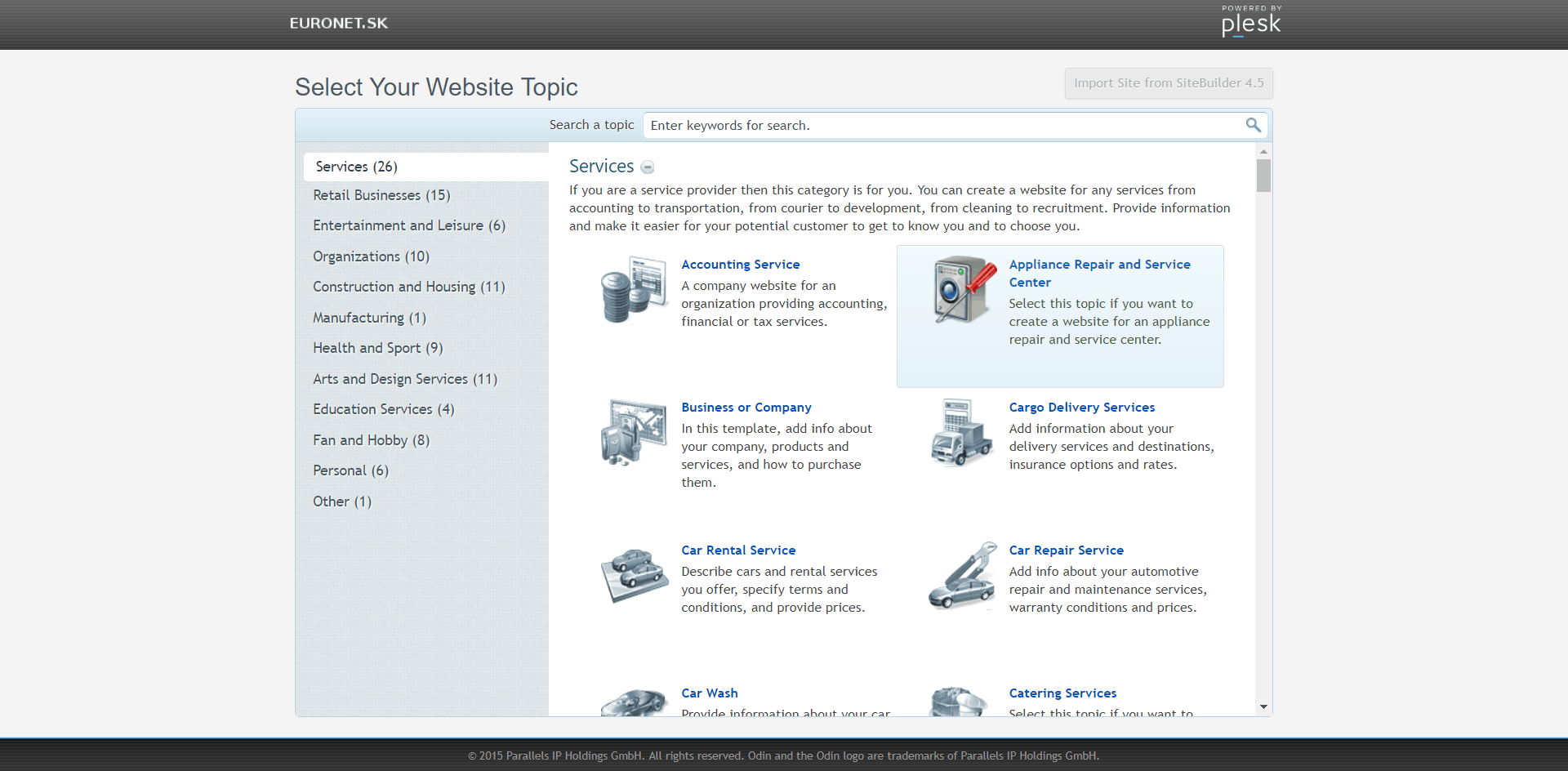Screen dimensions: 1568x771
Task: Click the Car Rental Service description text
Action: pos(779,590)
